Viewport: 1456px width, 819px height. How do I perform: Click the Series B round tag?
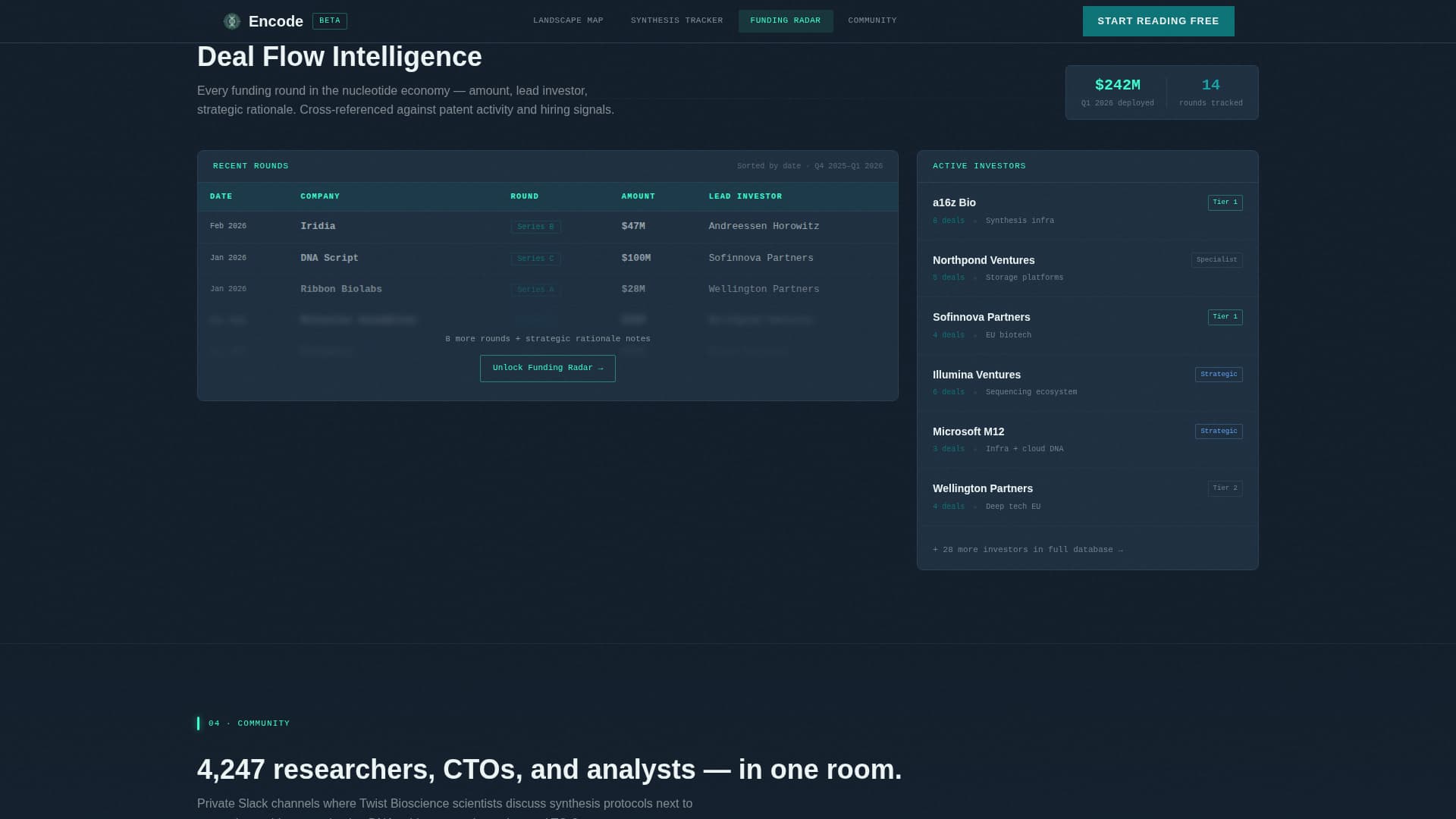click(x=535, y=227)
